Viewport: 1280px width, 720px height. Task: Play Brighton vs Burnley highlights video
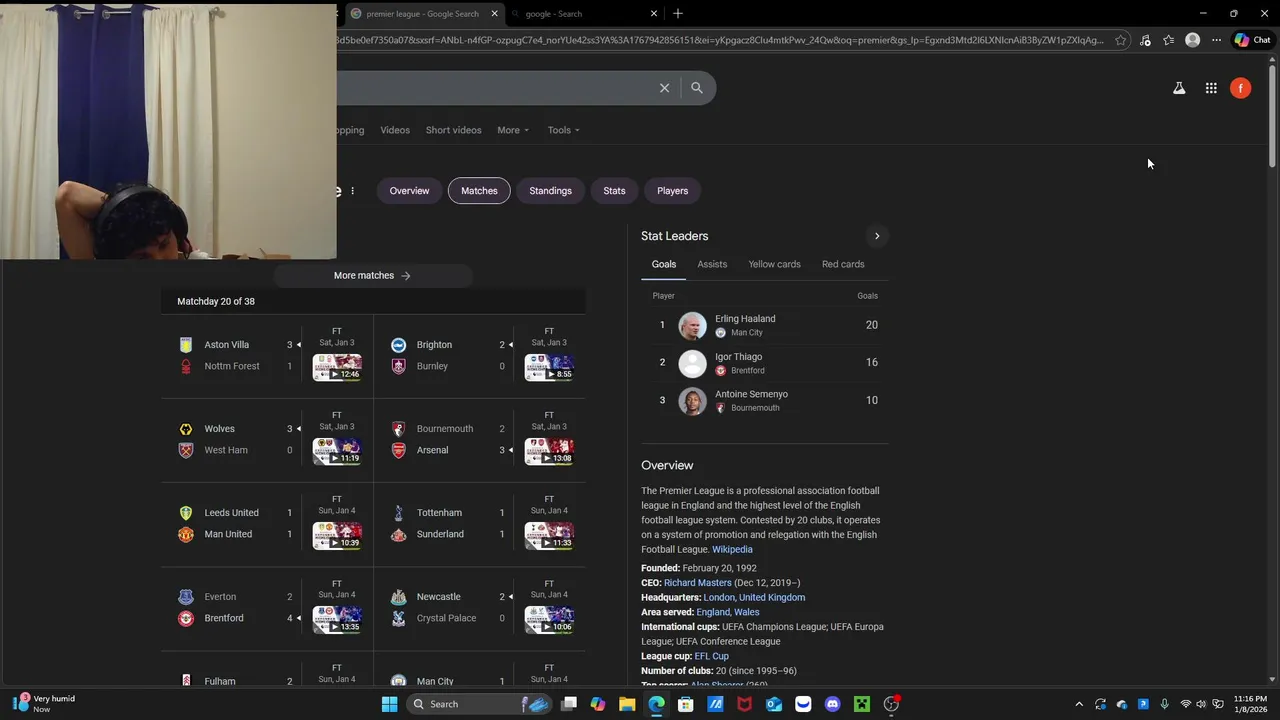tap(549, 367)
